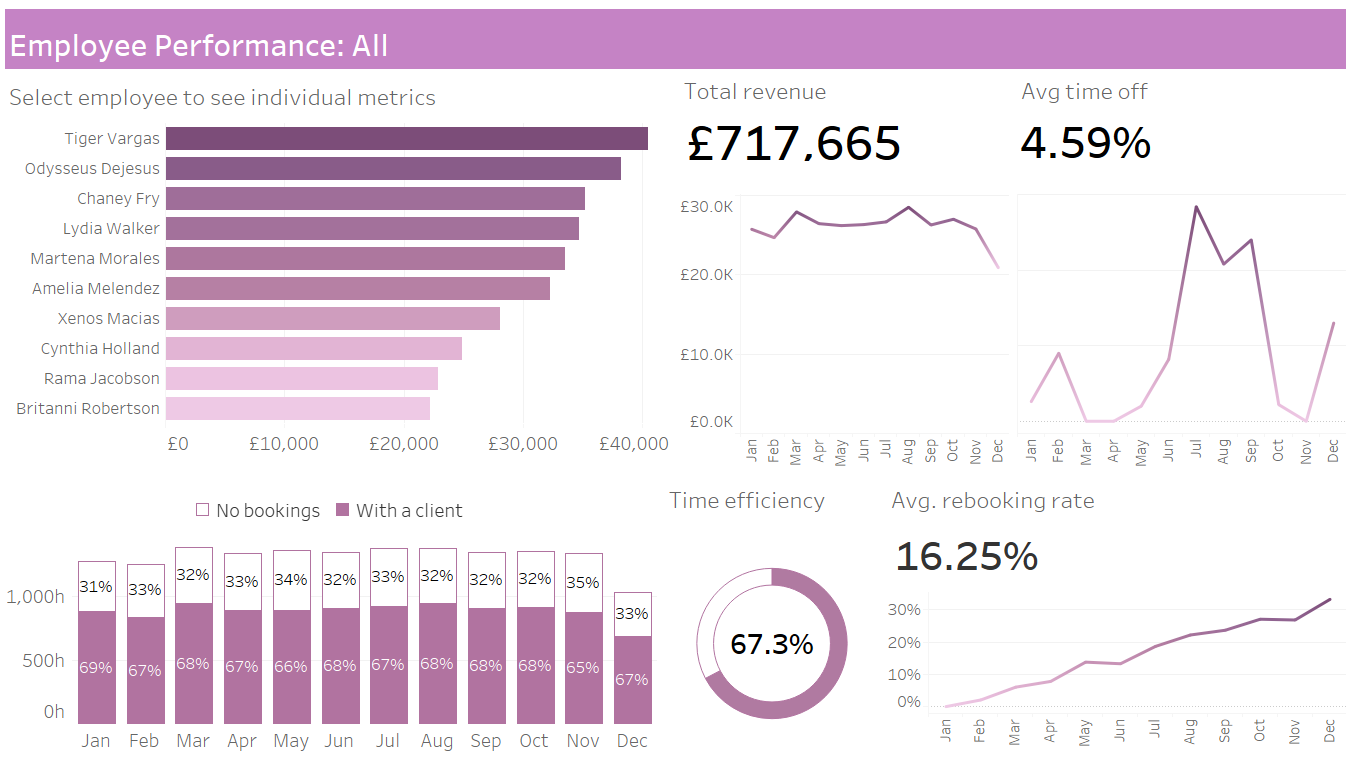Click the Rama Jacobson employee name
Screen dimensions: 1351x760
pos(101,379)
